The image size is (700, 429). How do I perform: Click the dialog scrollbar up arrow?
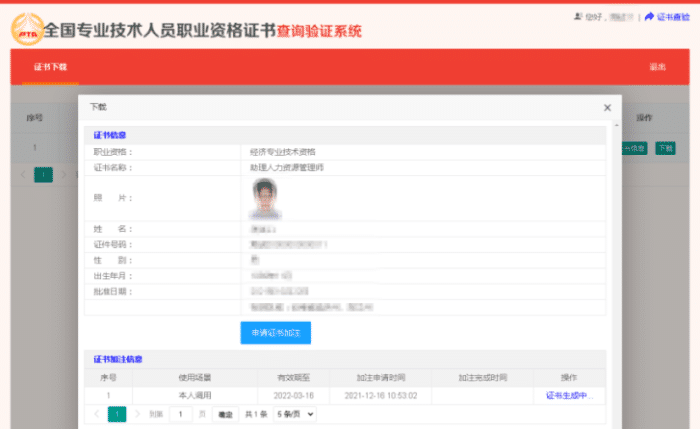[617, 125]
